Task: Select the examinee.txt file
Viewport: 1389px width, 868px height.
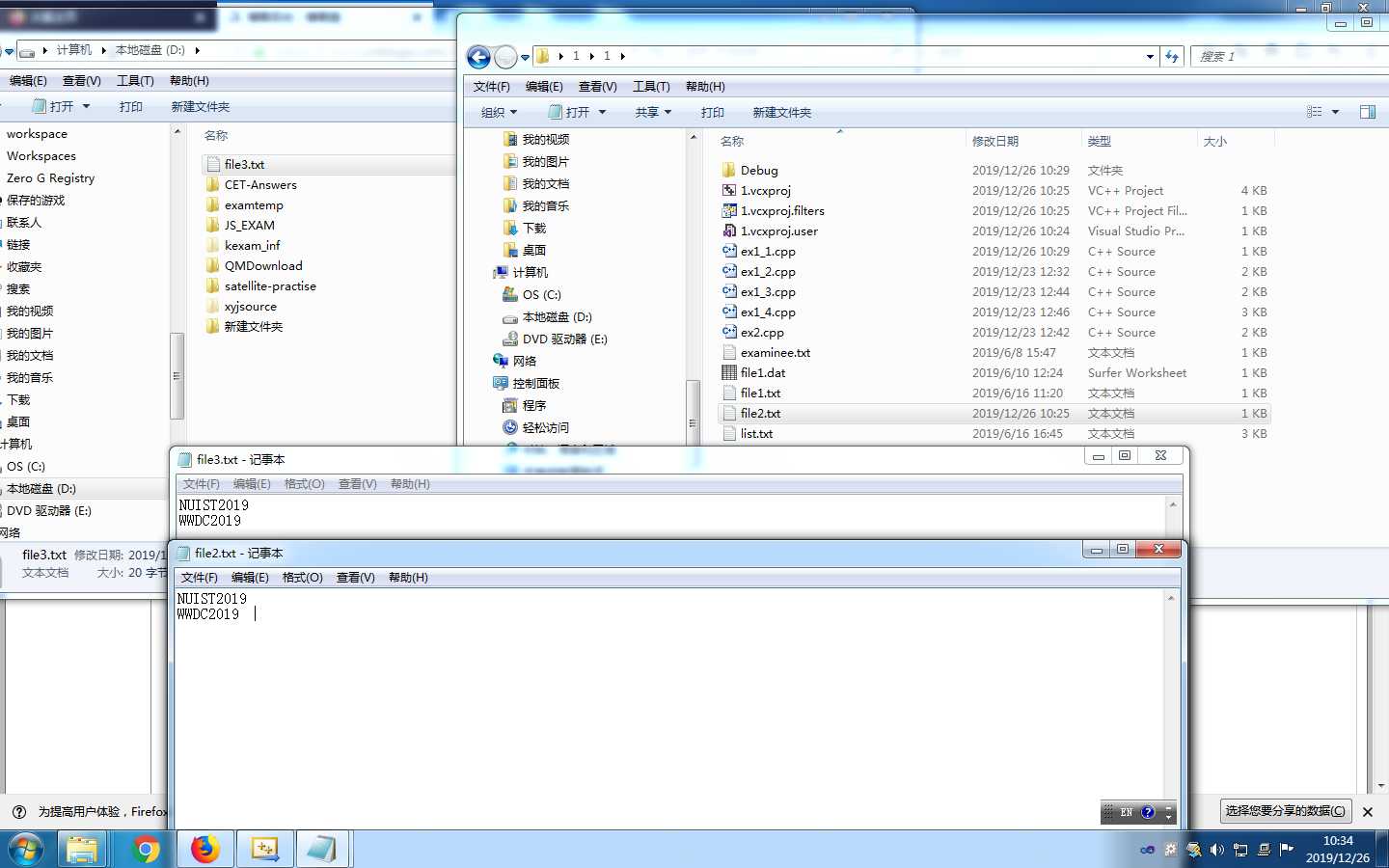Action: click(776, 352)
